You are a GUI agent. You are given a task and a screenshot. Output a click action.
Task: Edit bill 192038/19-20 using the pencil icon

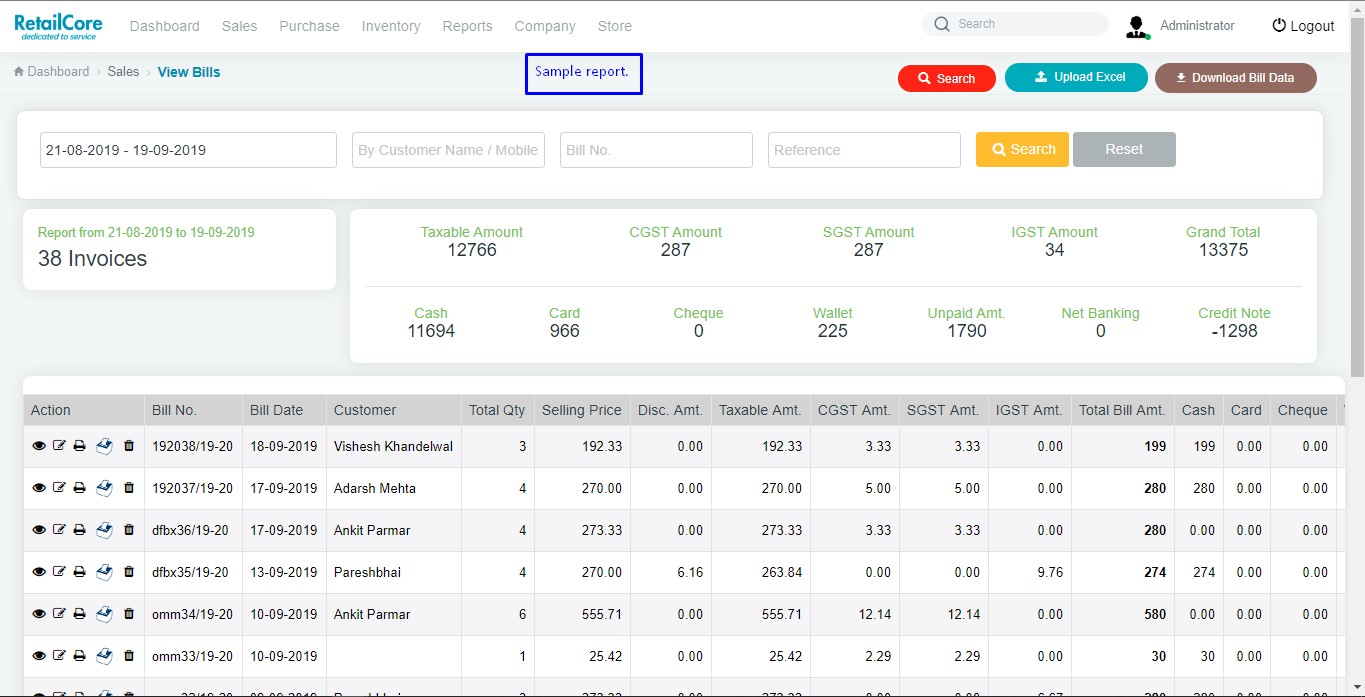pos(59,446)
